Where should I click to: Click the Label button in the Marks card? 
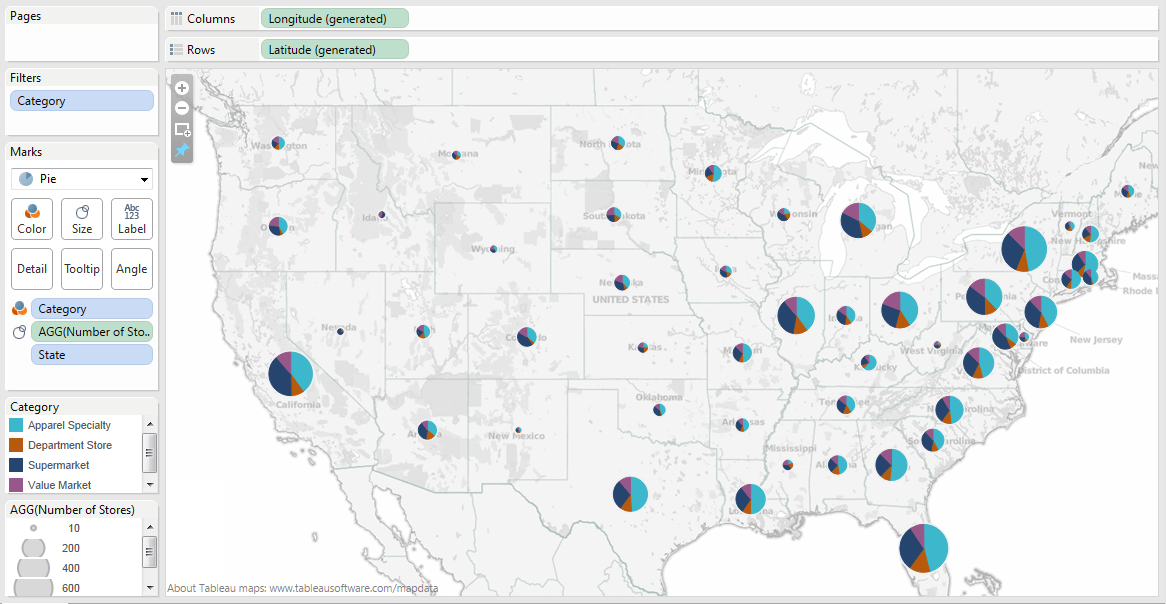[131, 219]
